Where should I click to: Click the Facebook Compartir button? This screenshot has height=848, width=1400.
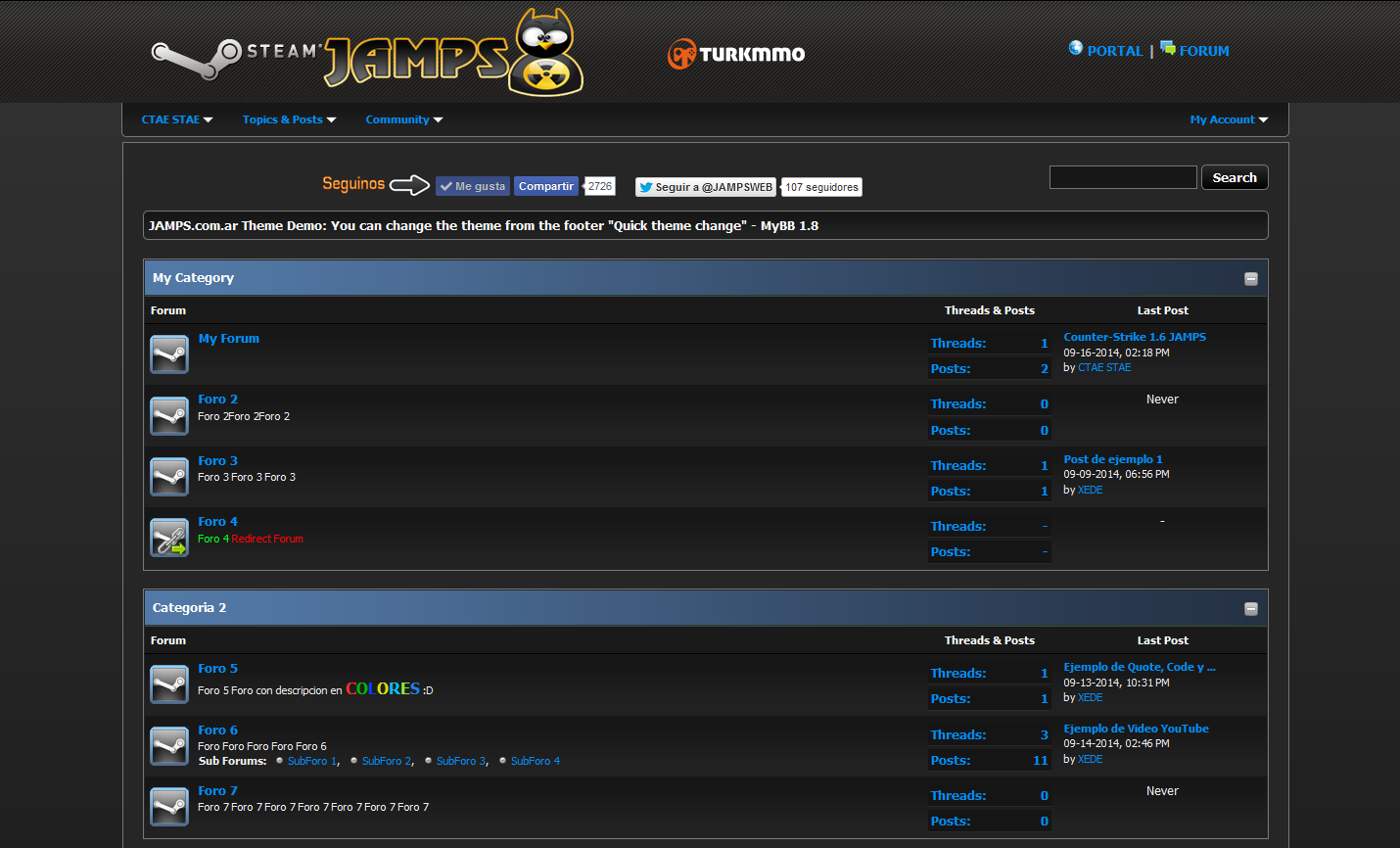pyautogui.click(x=546, y=186)
